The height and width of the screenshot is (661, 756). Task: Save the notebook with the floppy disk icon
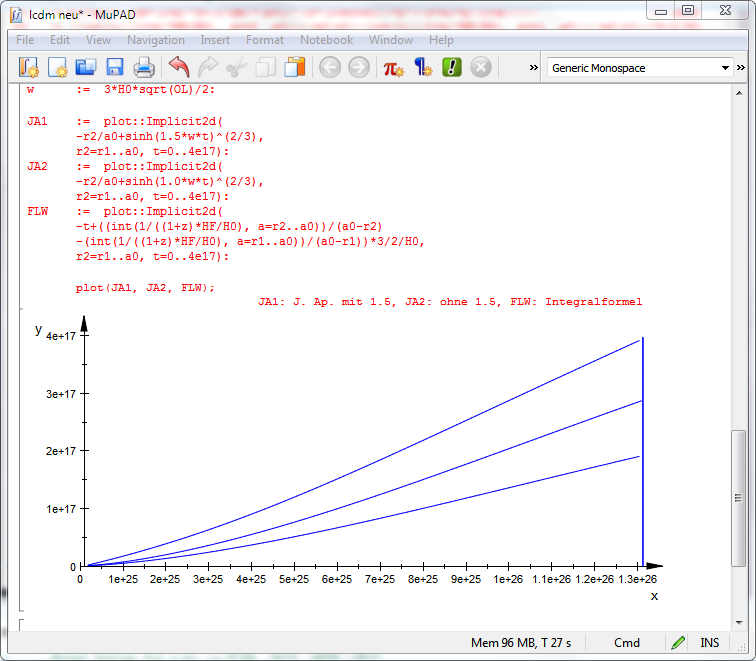[114, 68]
